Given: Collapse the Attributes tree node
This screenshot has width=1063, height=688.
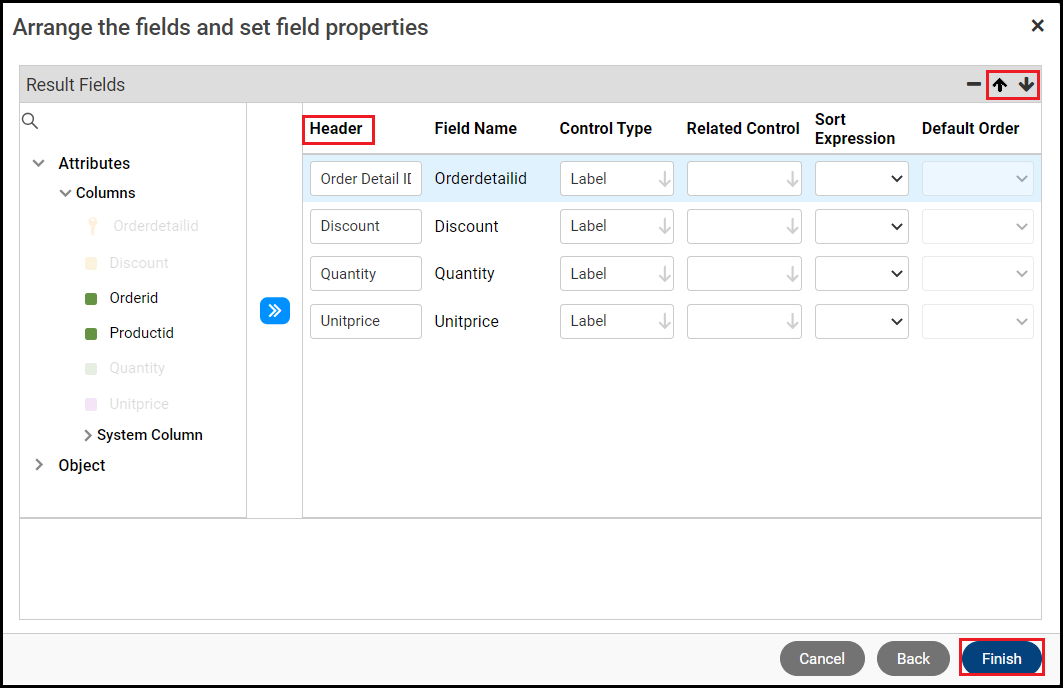Looking at the screenshot, I should pyautogui.click(x=39, y=163).
